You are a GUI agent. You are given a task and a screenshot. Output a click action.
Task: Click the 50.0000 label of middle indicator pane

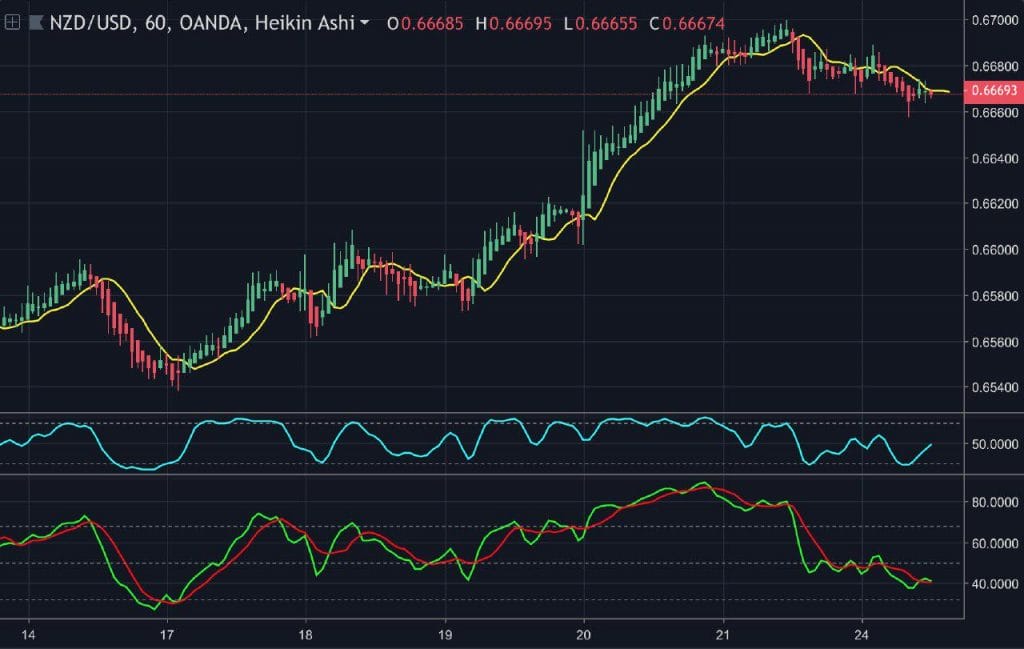(995, 444)
